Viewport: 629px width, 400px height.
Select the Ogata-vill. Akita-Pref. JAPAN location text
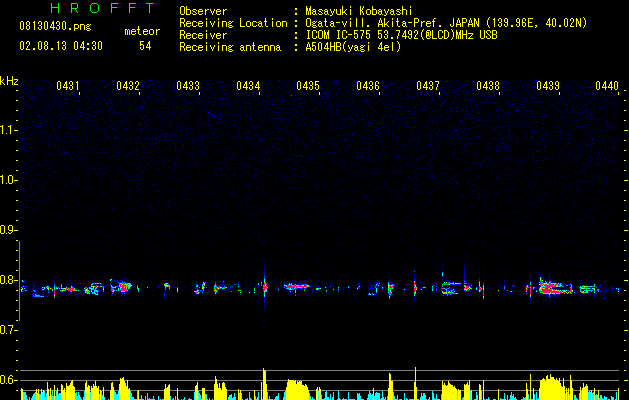(x=446, y=23)
